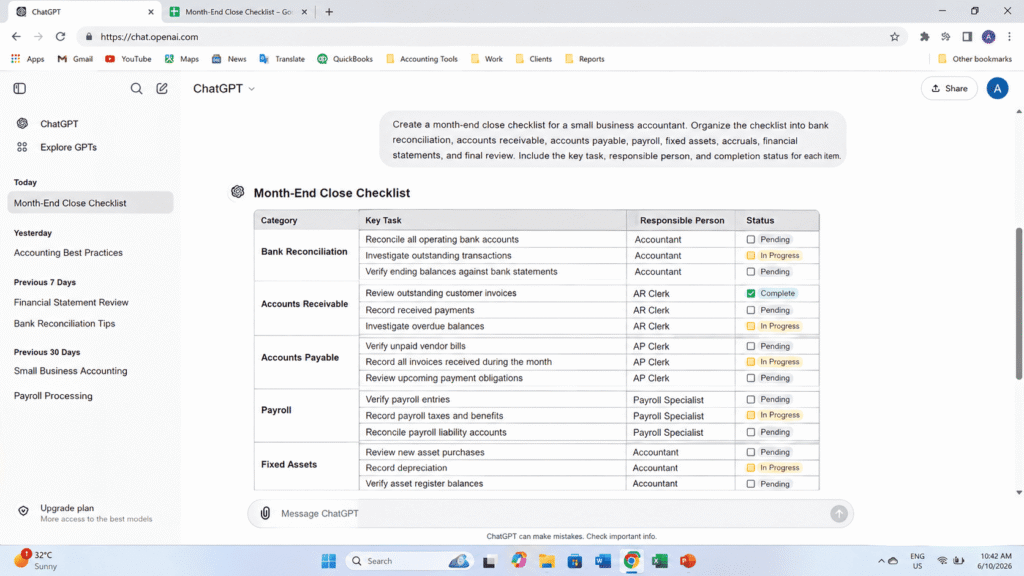1024x576 pixels.
Task: Open Chrome three-dot menu
Action: (x=1009, y=37)
